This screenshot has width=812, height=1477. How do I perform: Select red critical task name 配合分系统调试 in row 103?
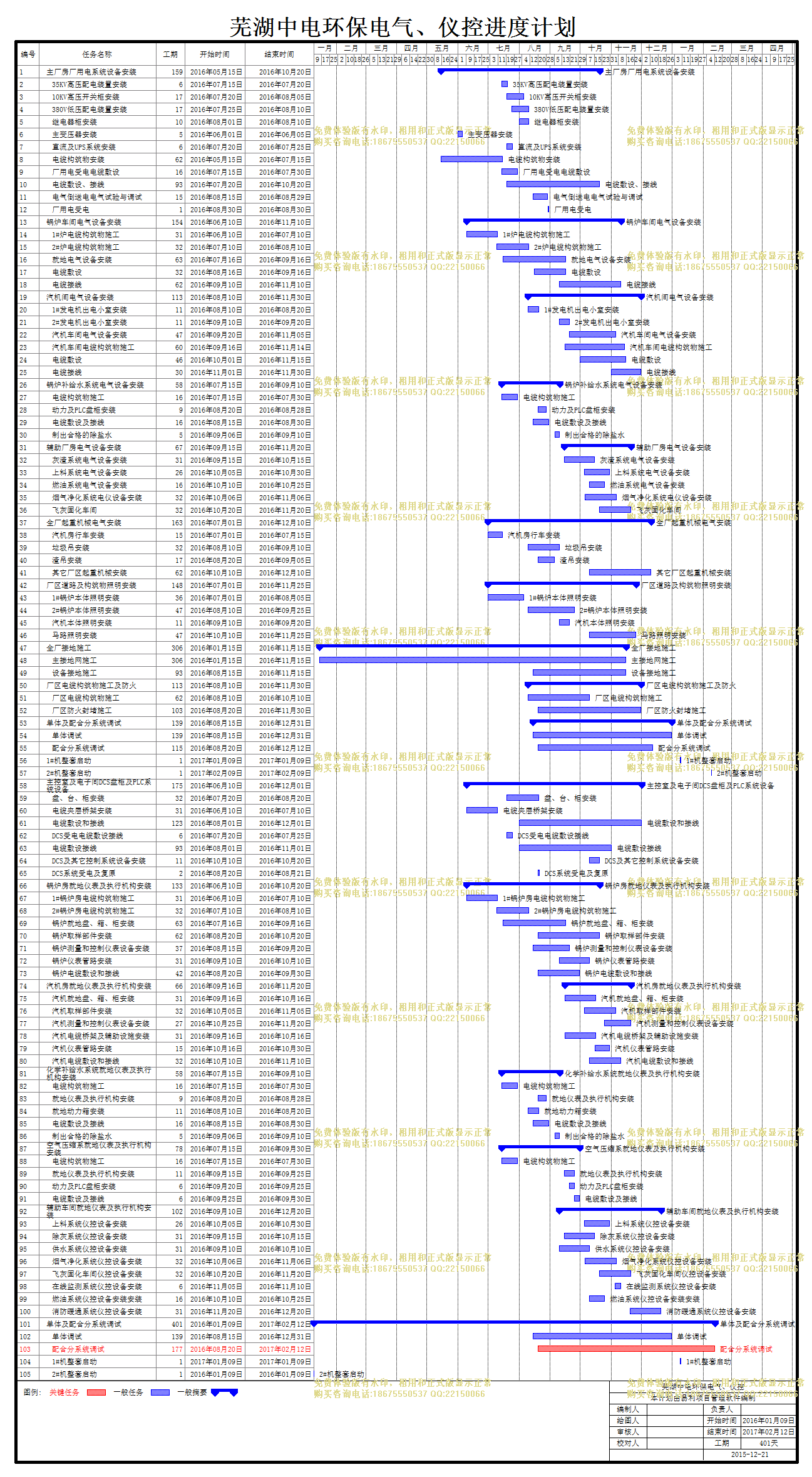click(78, 1349)
